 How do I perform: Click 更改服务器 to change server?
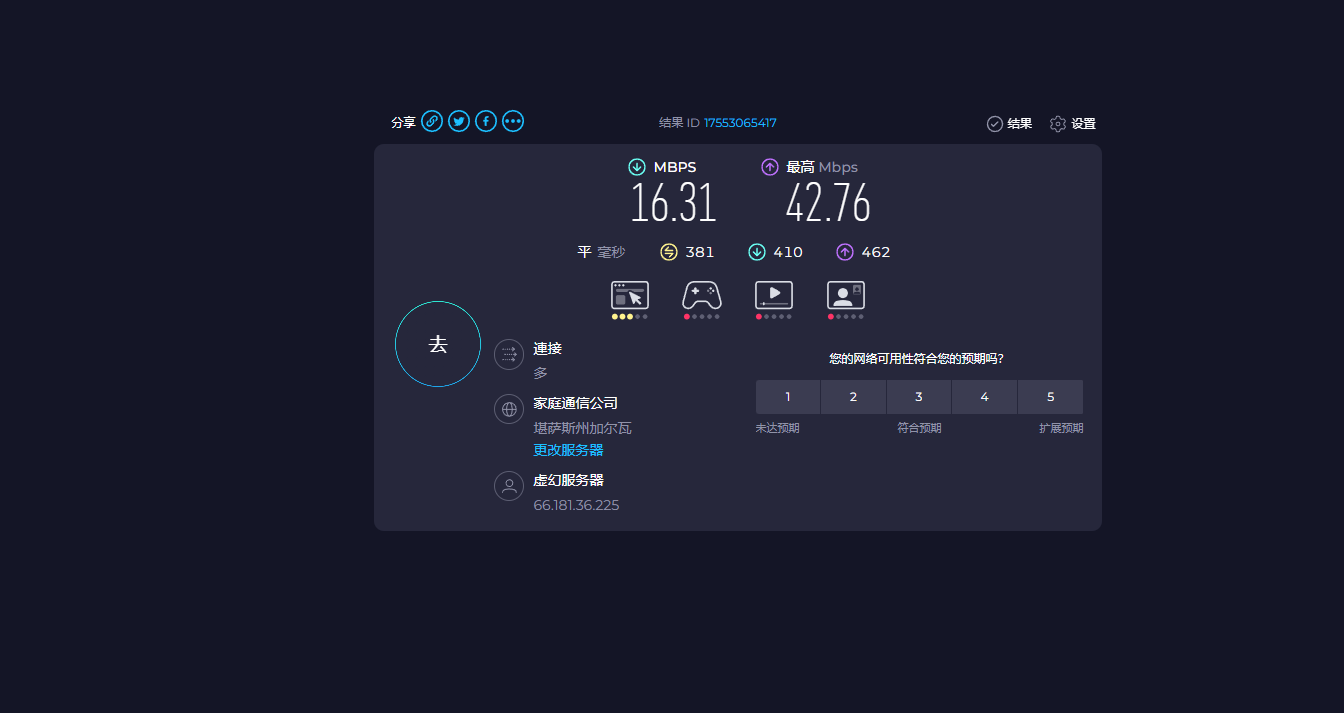tap(568, 450)
